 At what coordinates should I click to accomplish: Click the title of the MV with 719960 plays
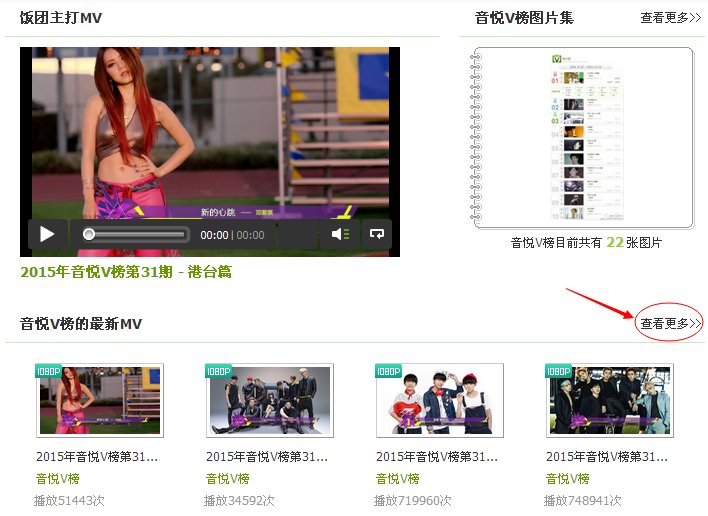coord(437,456)
